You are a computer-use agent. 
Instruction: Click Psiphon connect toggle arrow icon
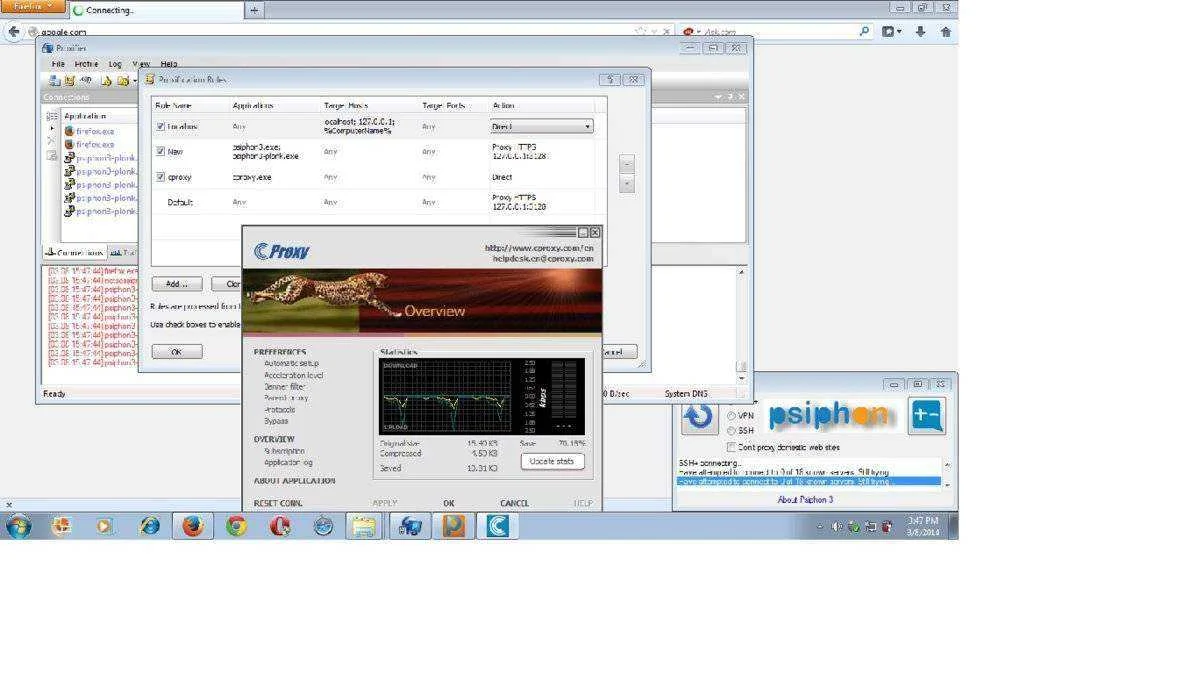coord(699,416)
